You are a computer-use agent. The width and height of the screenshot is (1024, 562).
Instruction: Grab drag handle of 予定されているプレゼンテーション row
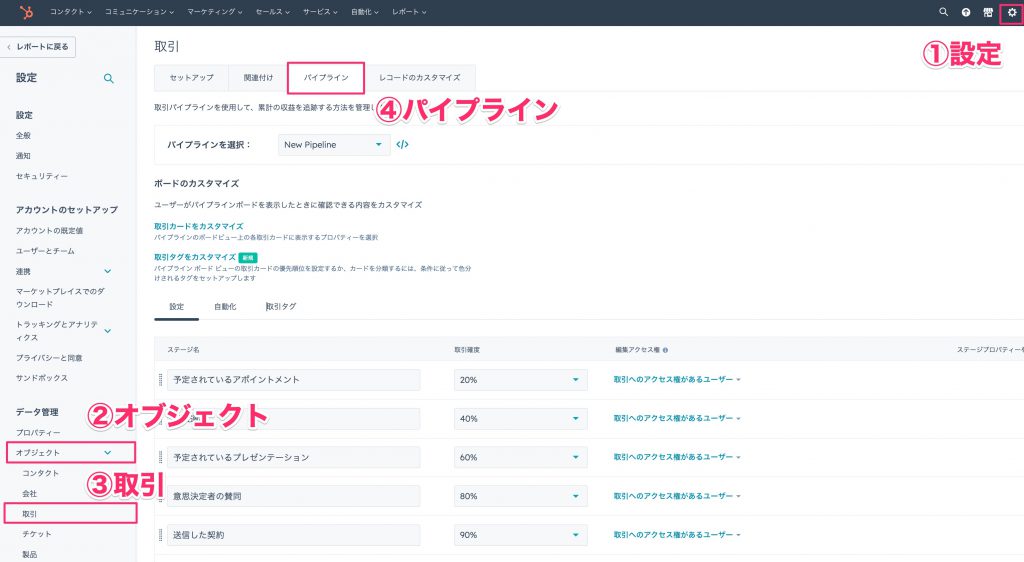click(x=161, y=457)
